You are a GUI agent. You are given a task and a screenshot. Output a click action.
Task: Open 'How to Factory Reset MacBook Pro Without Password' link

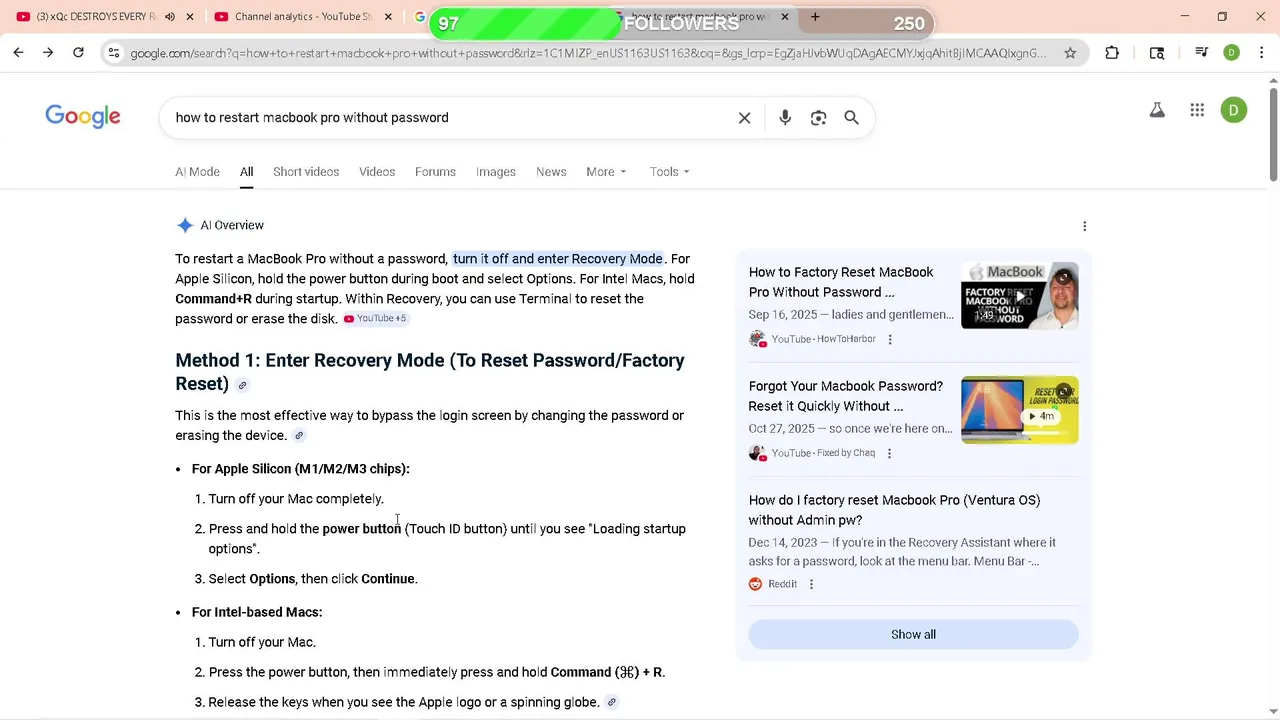[841, 282]
